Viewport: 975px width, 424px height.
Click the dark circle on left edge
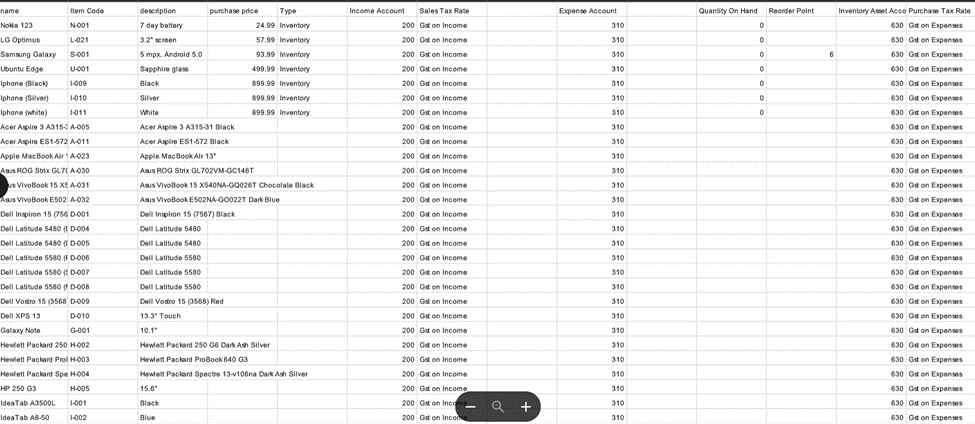point(3,184)
